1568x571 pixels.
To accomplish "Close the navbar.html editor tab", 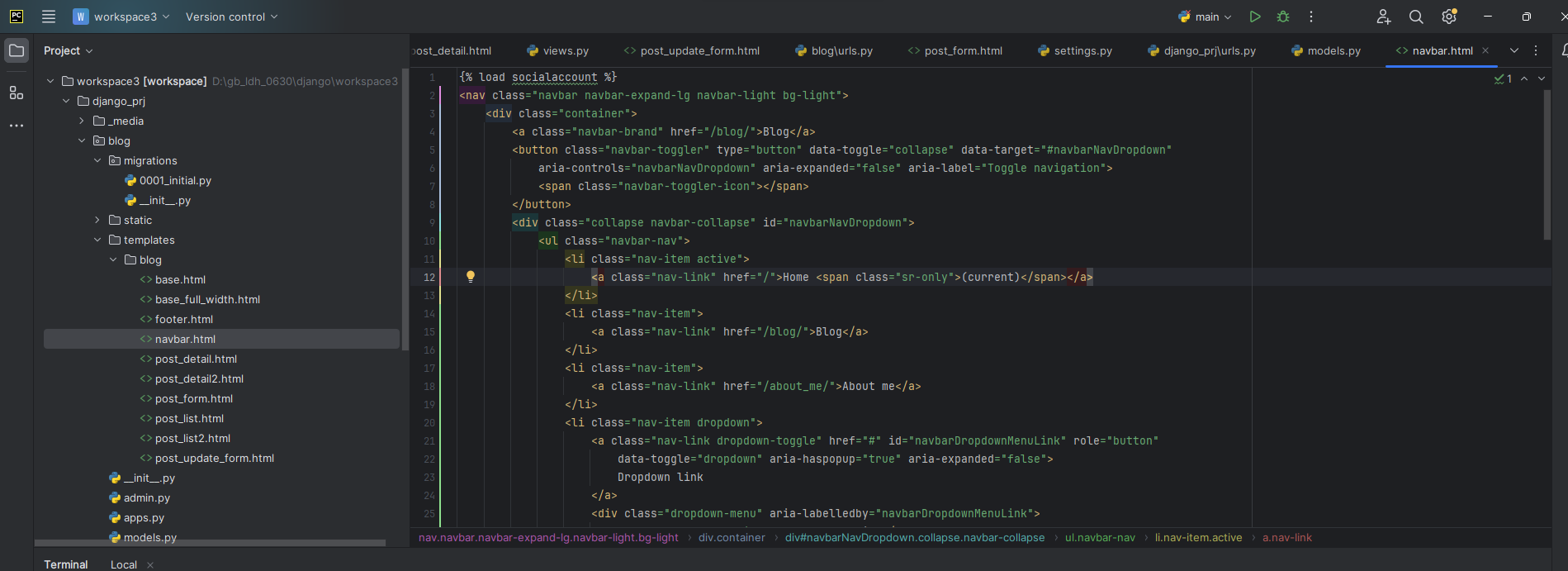I will [1485, 50].
